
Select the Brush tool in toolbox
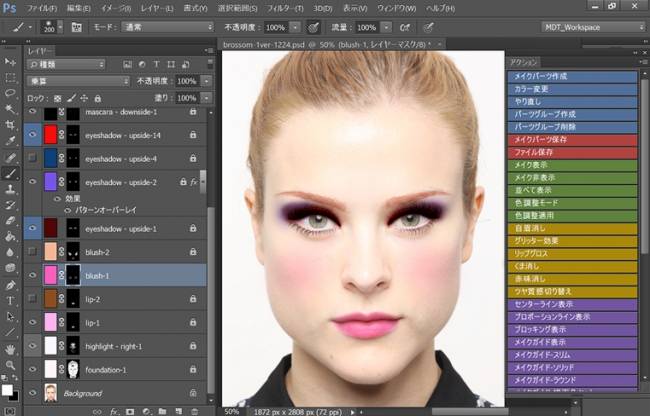tap(10, 173)
